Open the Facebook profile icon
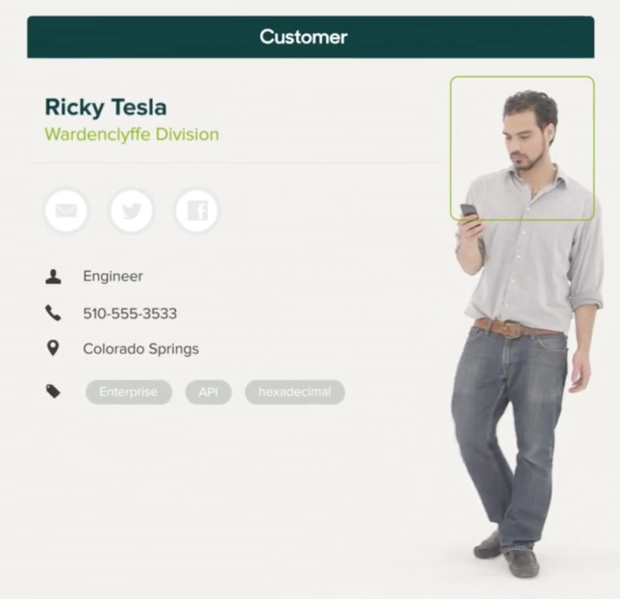The width and height of the screenshot is (620, 599). [x=197, y=211]
